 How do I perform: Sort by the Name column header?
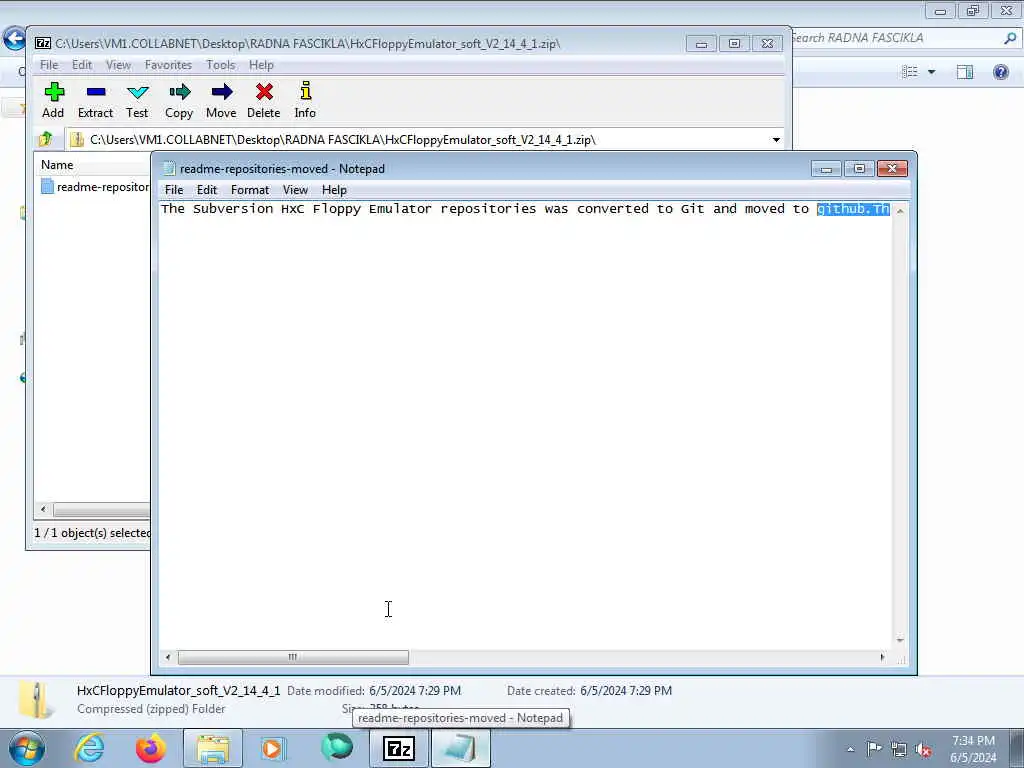(57, 165)
